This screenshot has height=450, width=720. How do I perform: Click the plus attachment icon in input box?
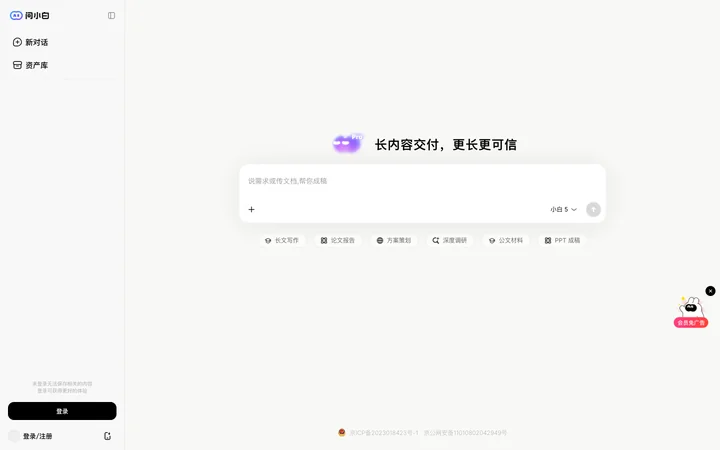(251, 209)
